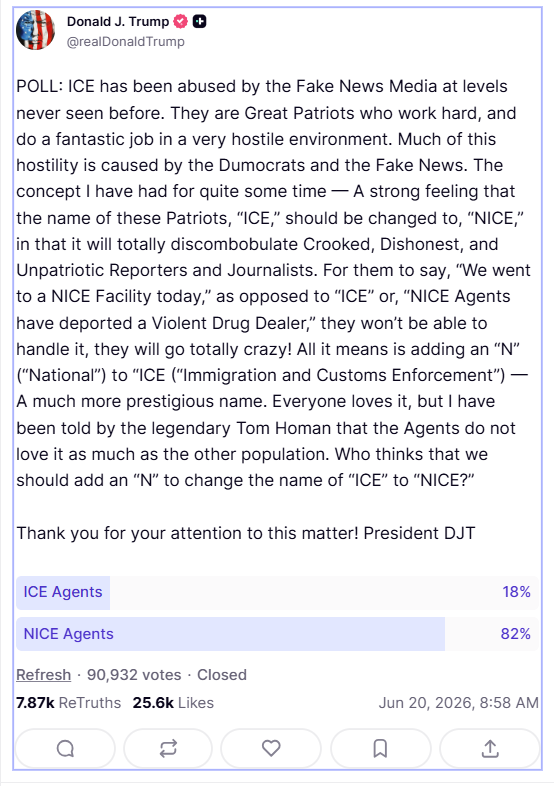Image resolution: width=554 pixels, height=786 pixels.
Task: Click the ReTruth arrows icon
Action: tap(168, 749)
